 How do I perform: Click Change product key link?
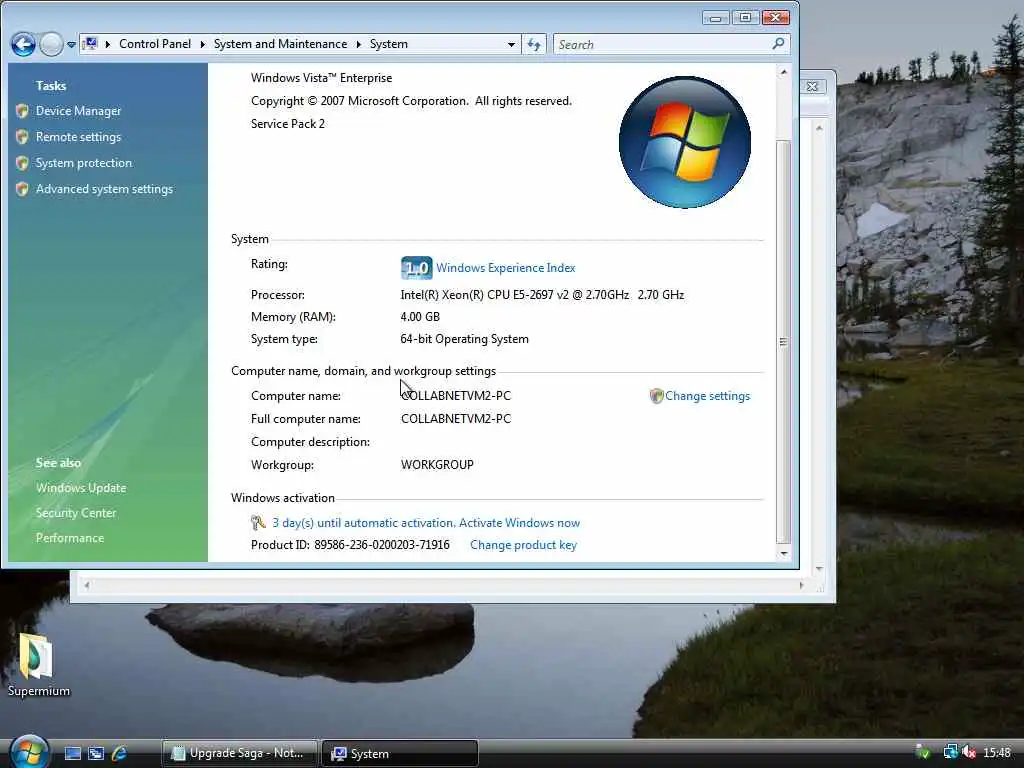point(523,545)
